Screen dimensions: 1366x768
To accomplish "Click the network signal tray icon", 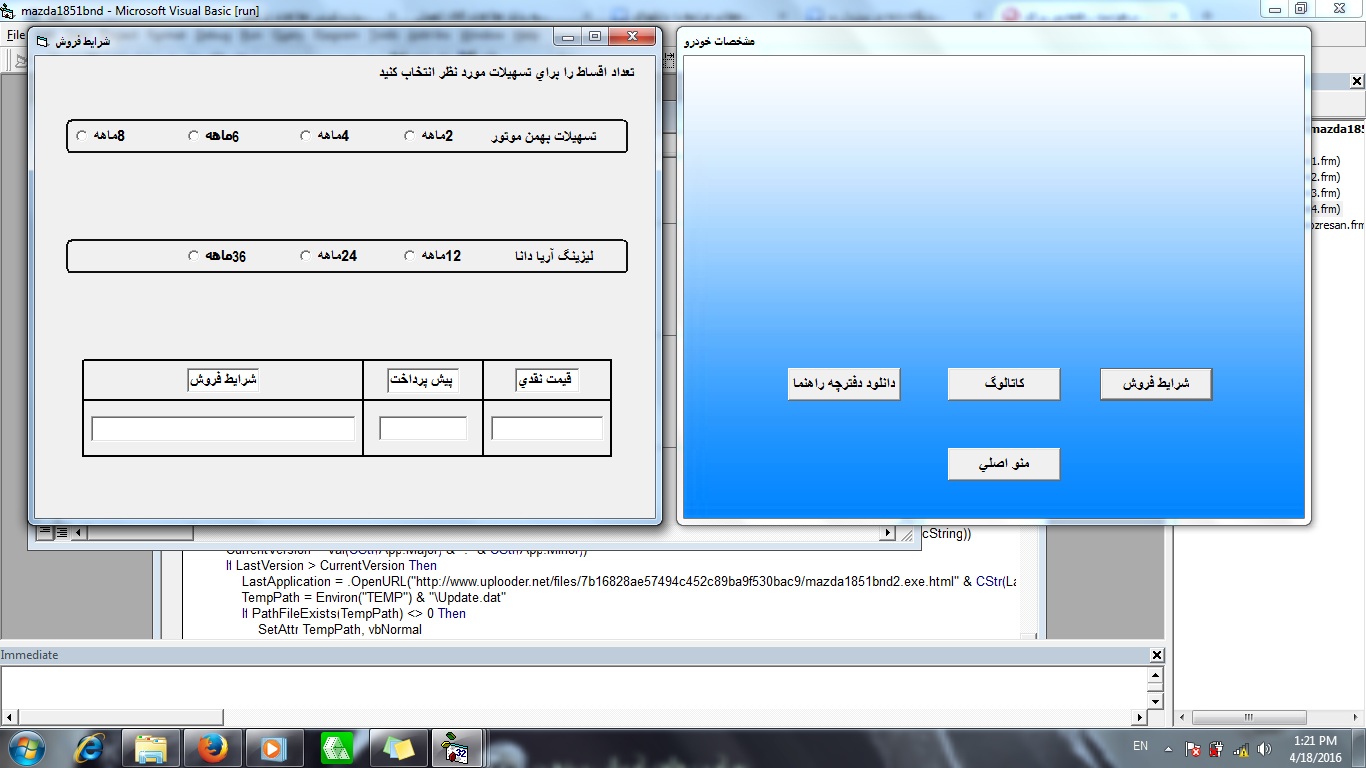I will [x=1241, y=748].
